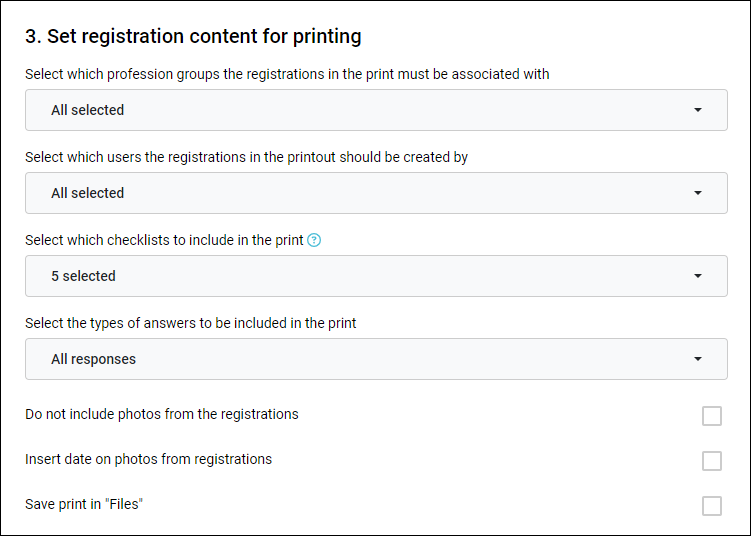Click the 'Do not include photos from the registrations' label
The image size is (751, 536).
point(162,414)
